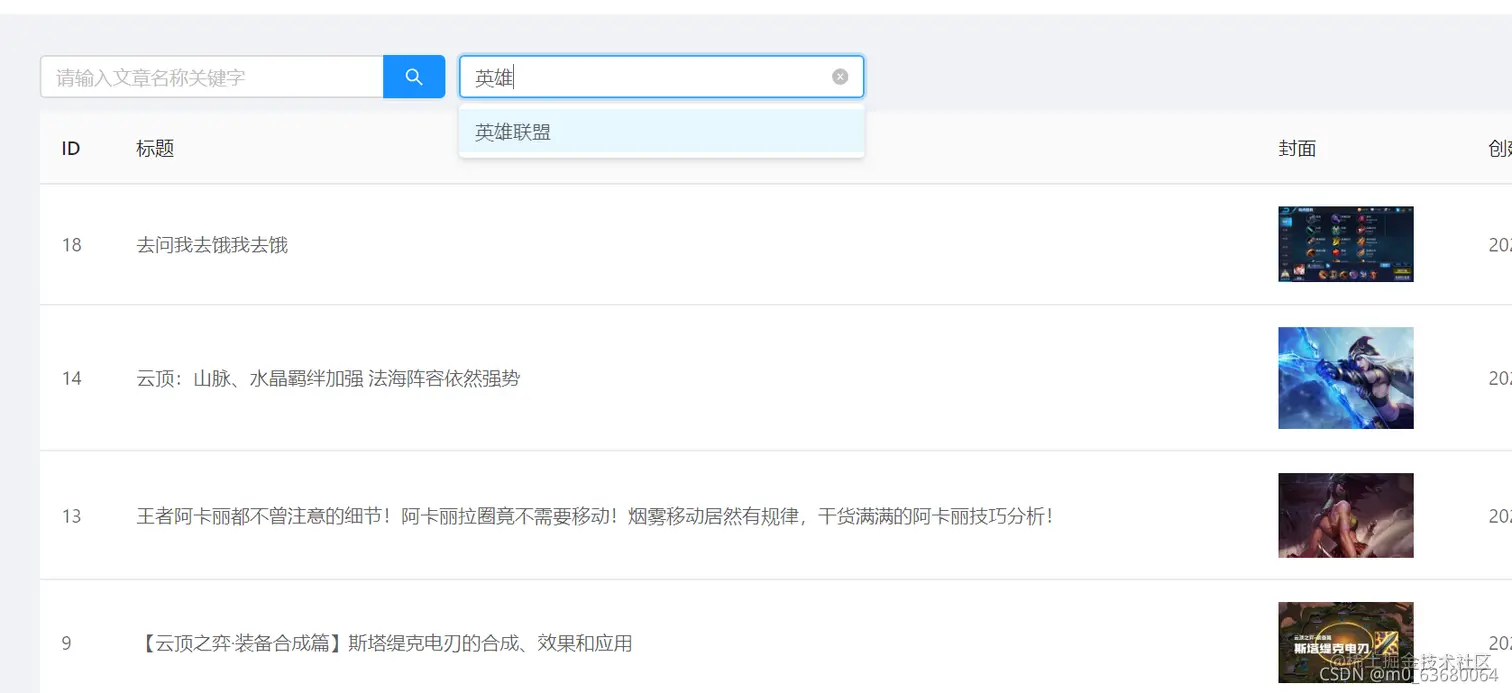Click the 封面 column header
This screenshot has height=693, width=1512.
coord(1297,148)
